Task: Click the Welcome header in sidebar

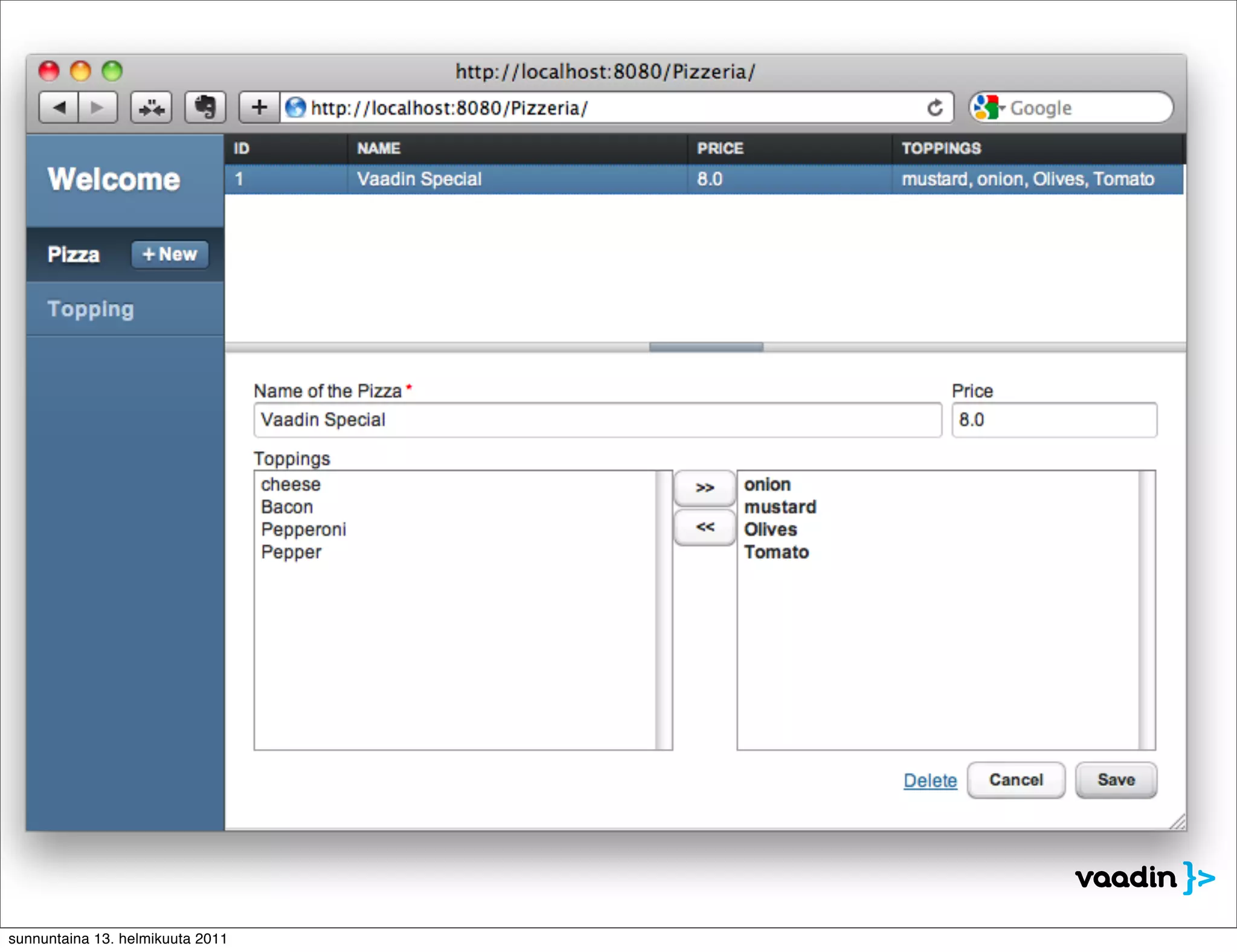Action: pos(114,179)
